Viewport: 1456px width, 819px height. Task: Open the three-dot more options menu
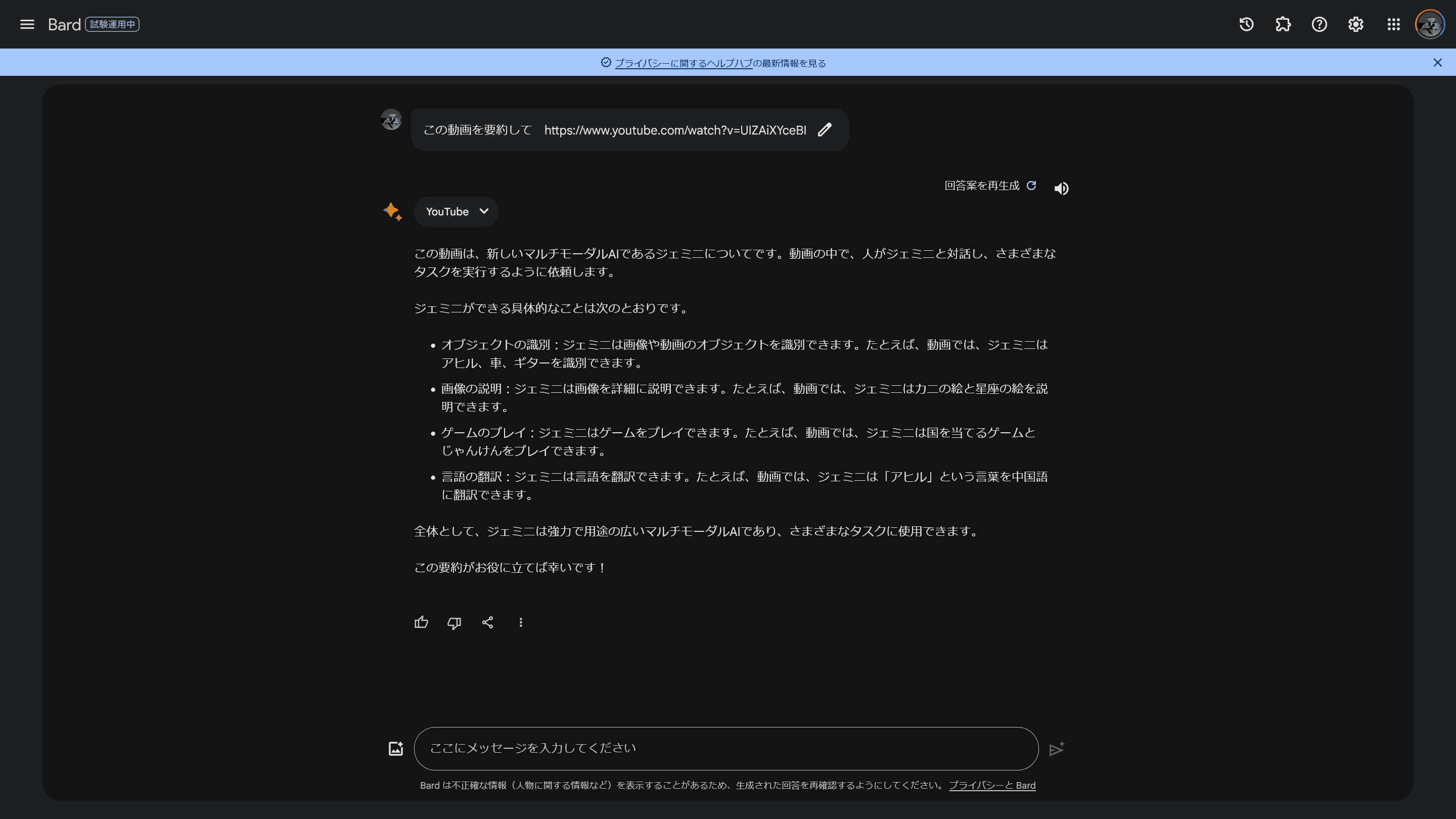click(521, 622)
